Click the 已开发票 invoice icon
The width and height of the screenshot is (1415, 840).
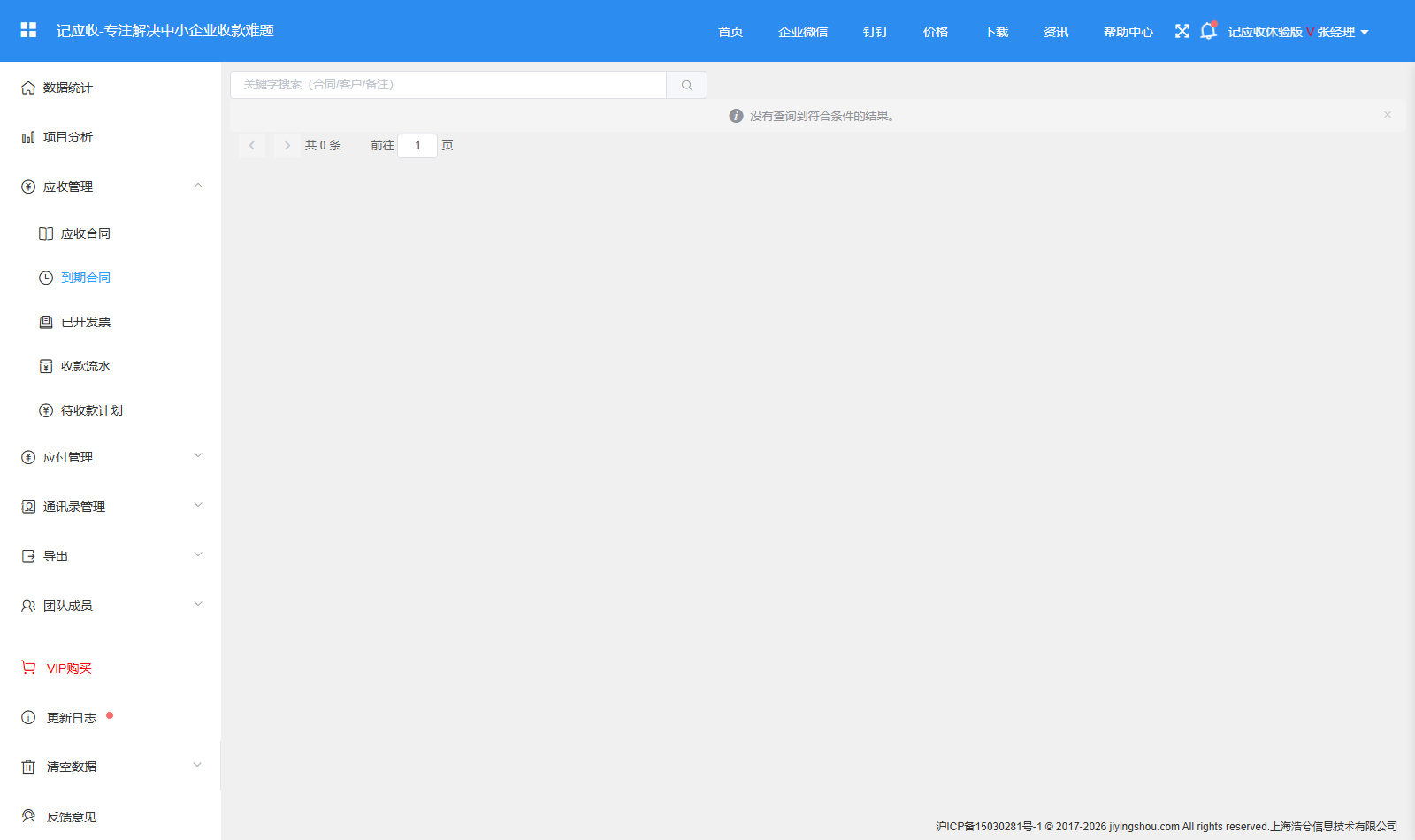coord(46,322)
